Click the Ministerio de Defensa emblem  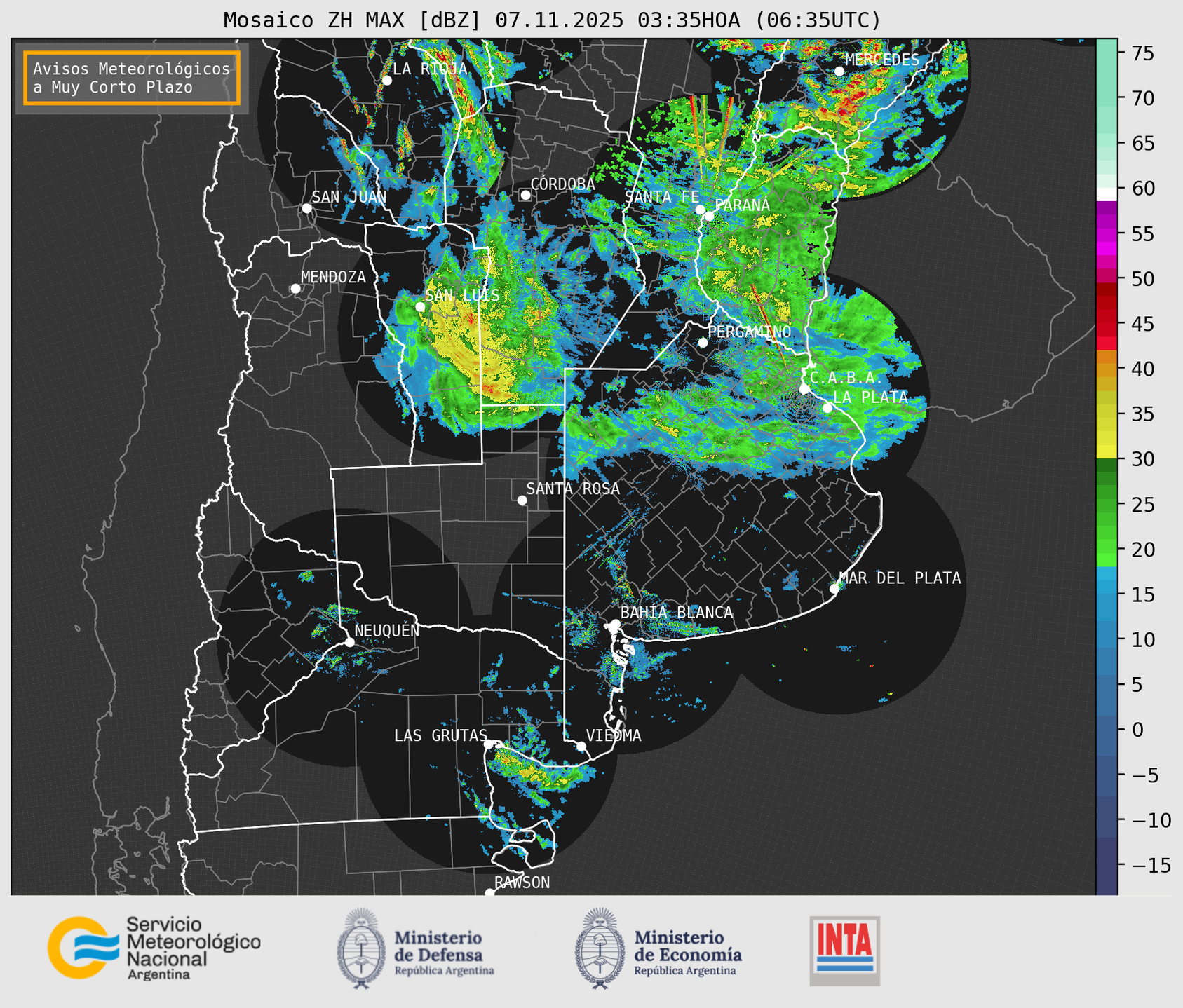(x=361, y=948)
